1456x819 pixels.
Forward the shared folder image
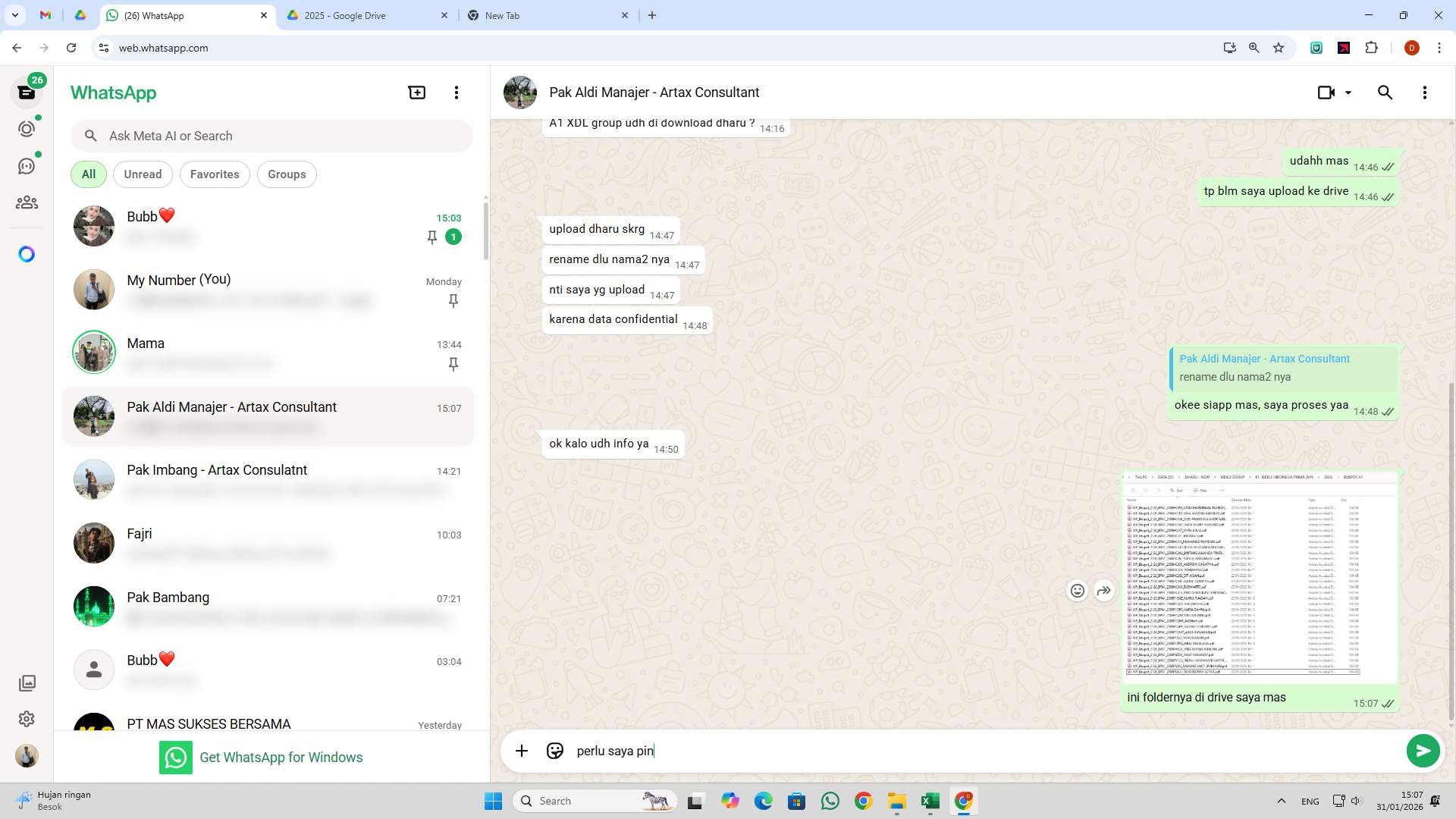pyautogui.click(x=1104, y=590)
